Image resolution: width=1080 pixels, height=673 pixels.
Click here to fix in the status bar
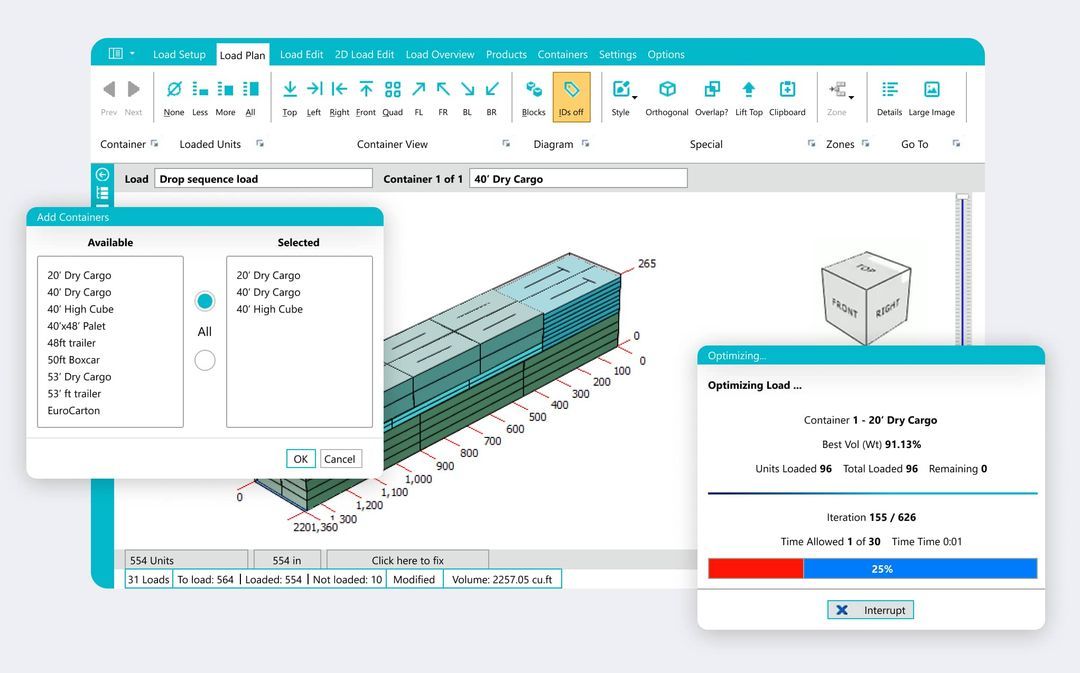(406, 559)
